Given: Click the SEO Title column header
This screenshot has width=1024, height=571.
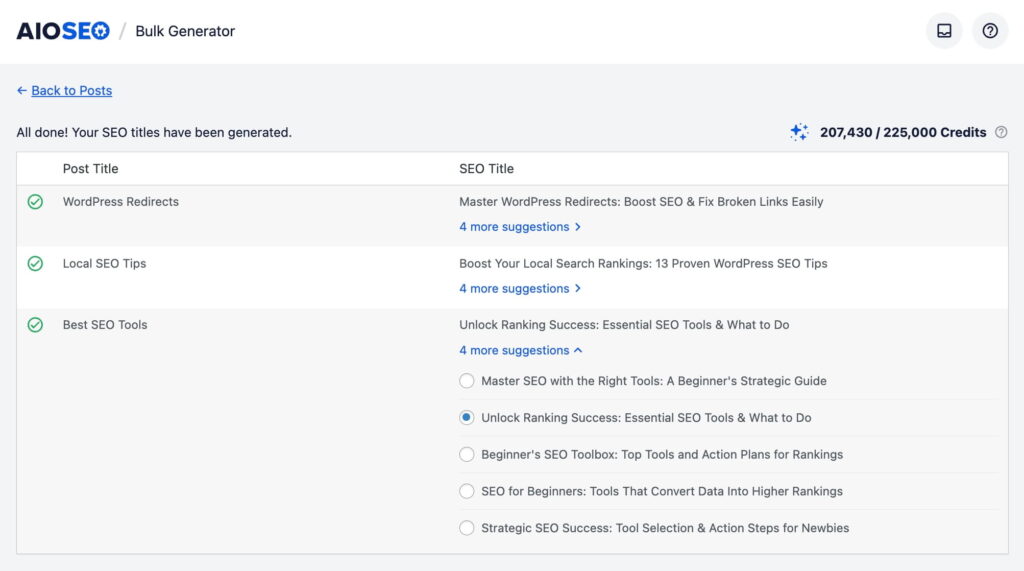Looking at the screenshot, I should tap(486, 169).
